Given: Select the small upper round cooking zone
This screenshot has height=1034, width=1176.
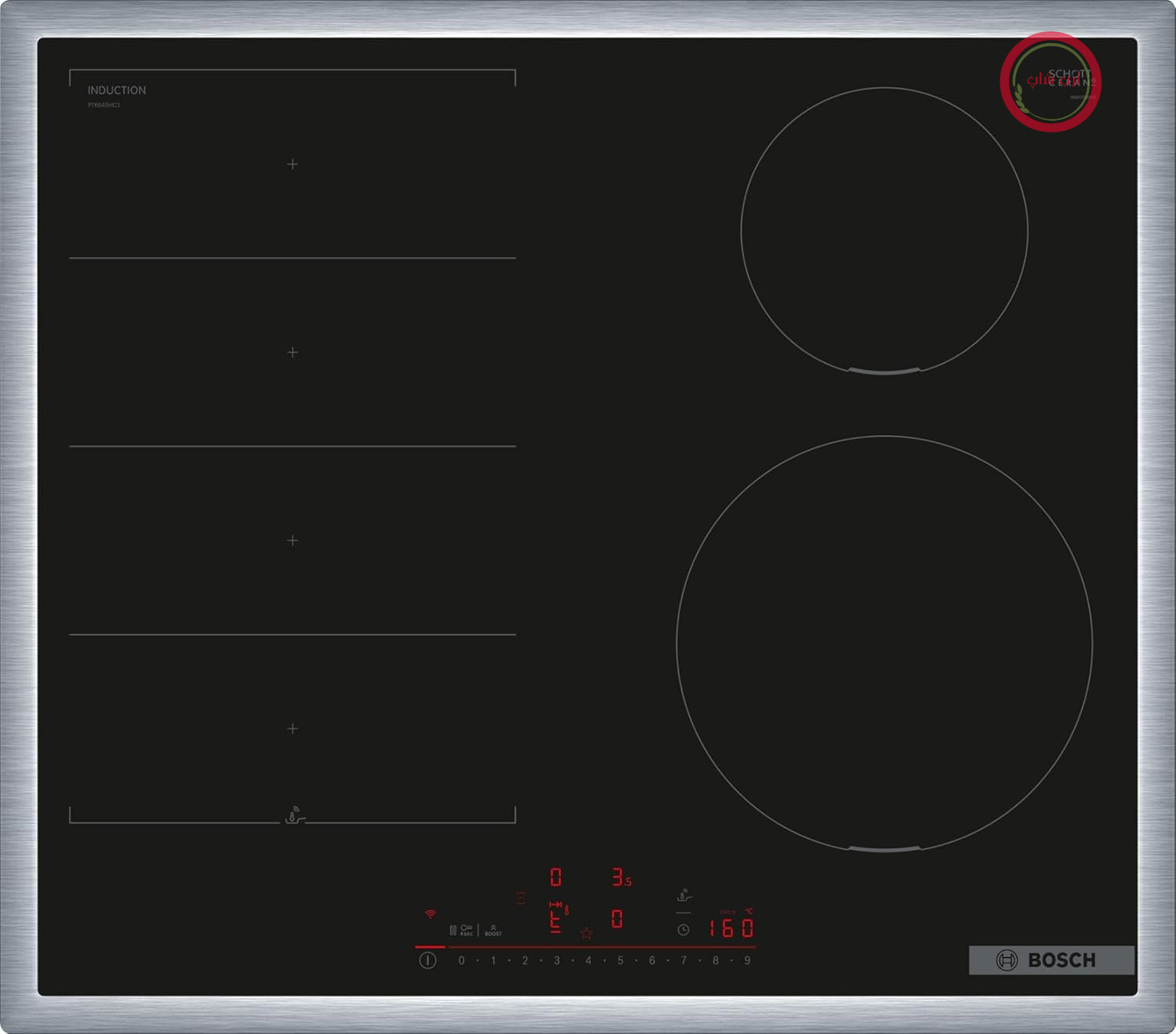Looking at the screenshot, I should point(884,230).
